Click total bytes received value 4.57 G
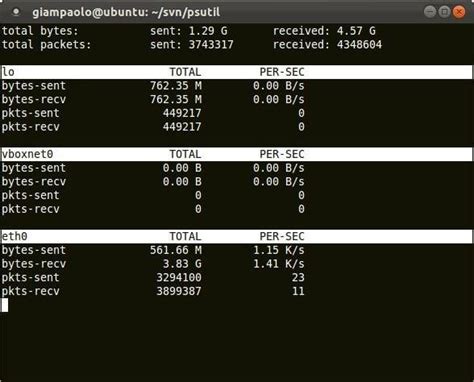The height and width of the screenshot is (382, 474). [x=356, y=31]
